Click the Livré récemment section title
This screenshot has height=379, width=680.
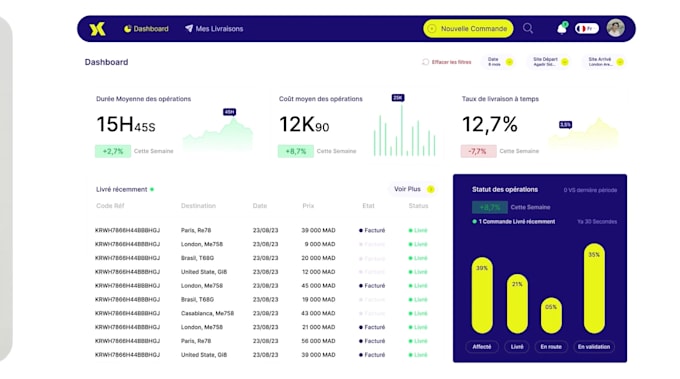click(121, 190)
